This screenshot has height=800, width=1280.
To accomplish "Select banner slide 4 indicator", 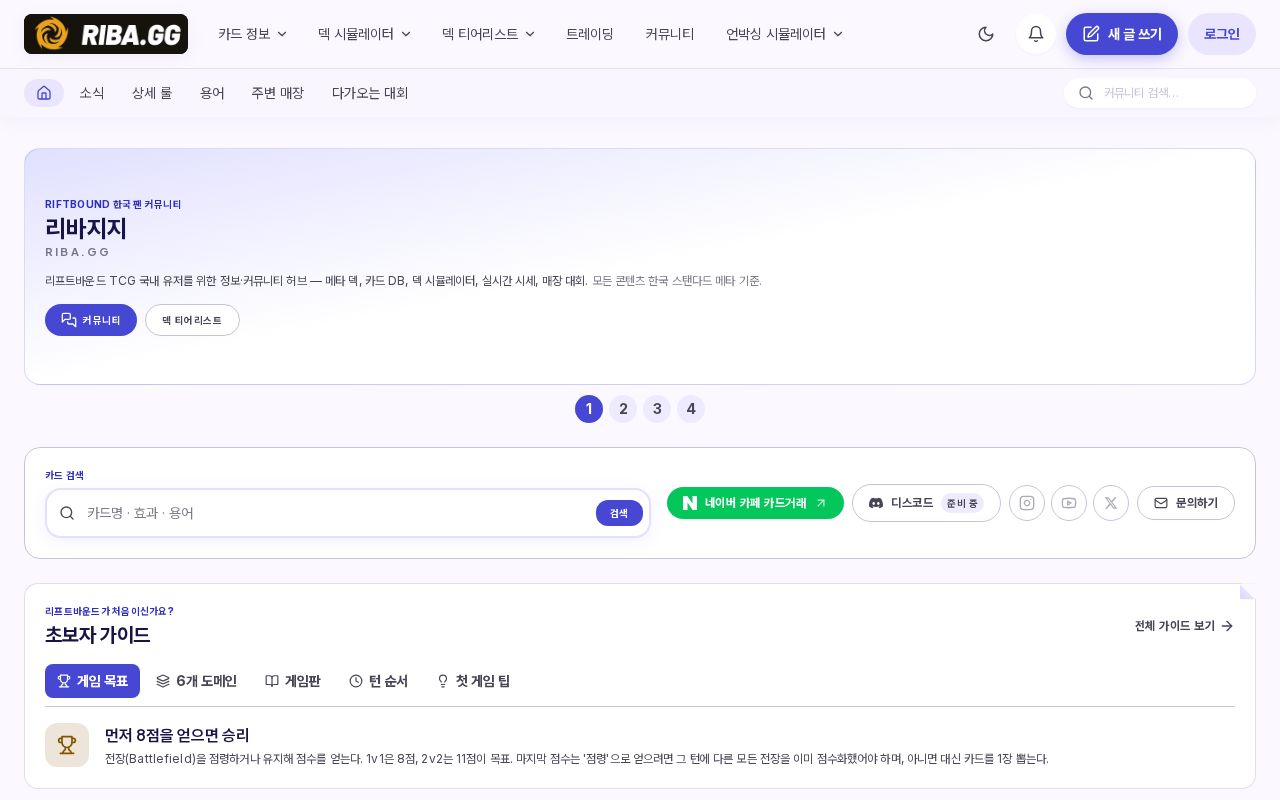I will [691, 409].
